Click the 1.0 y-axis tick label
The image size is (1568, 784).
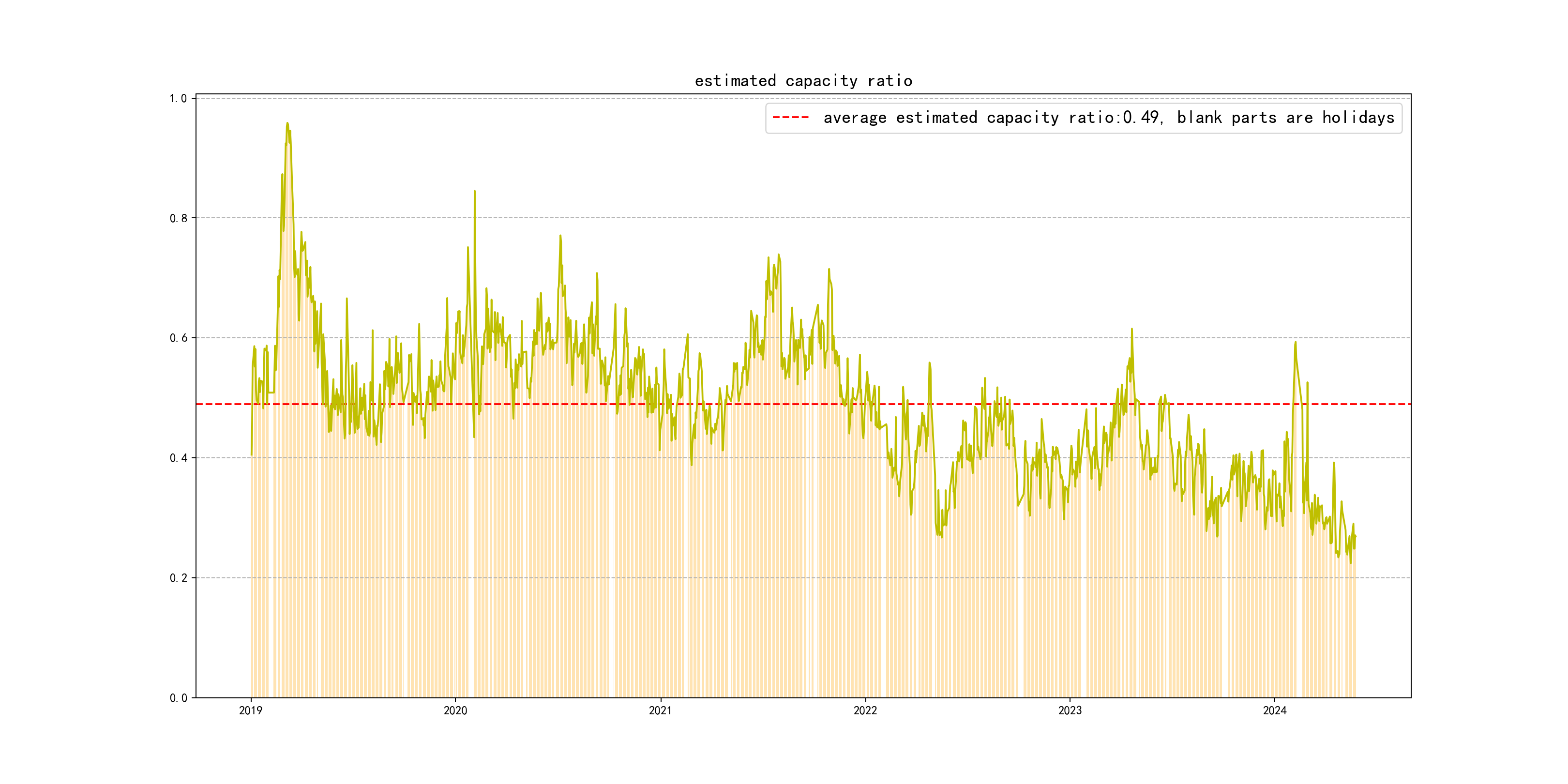click(178, 99)
